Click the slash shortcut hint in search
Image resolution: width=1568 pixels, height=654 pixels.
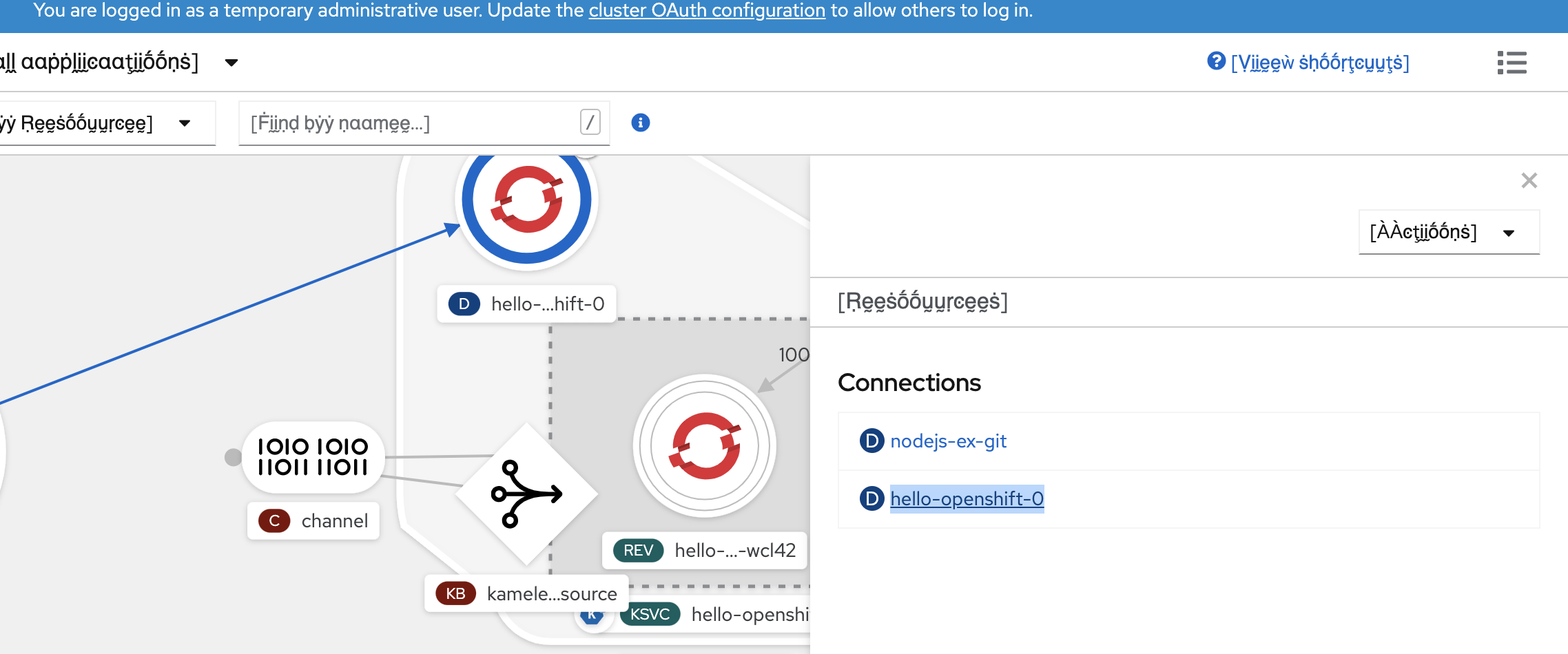tap(590, 123)
